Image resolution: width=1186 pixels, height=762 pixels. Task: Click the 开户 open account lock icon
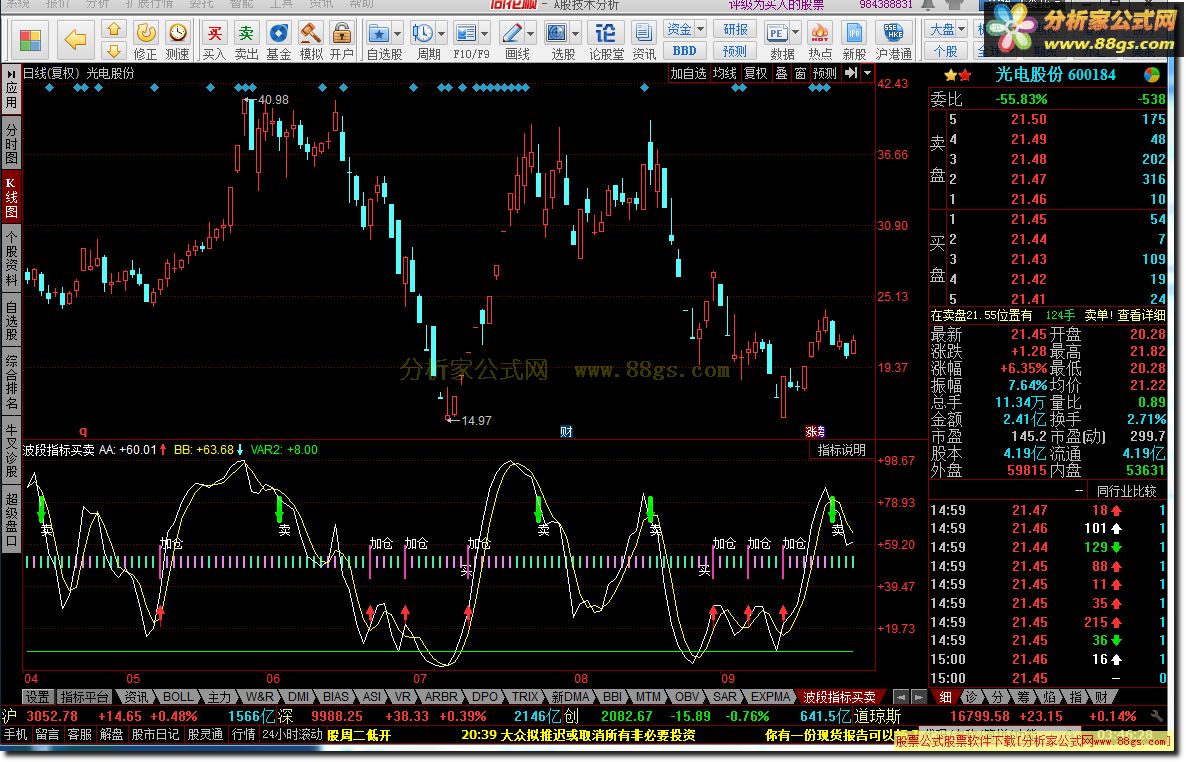pyautogui.click(x=341, y=41)
